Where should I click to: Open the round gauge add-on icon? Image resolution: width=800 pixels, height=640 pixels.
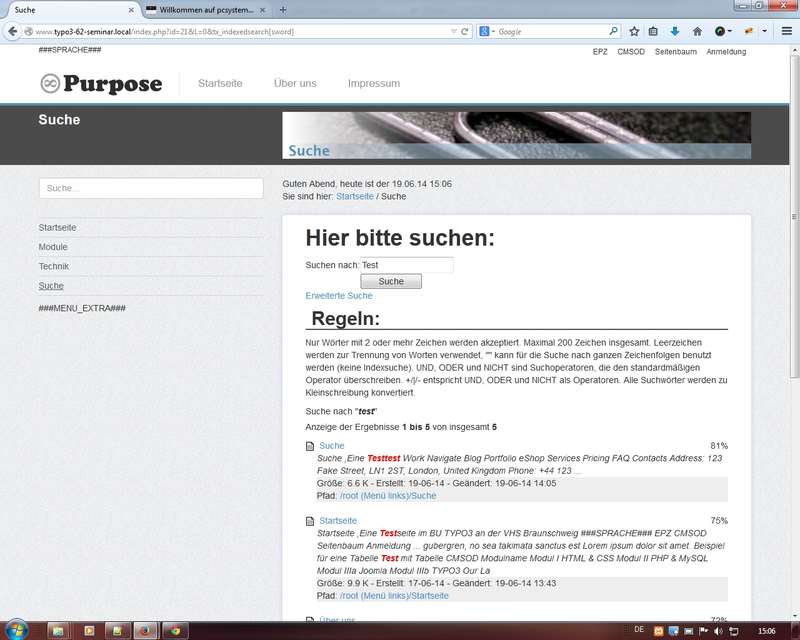(719, 32)
